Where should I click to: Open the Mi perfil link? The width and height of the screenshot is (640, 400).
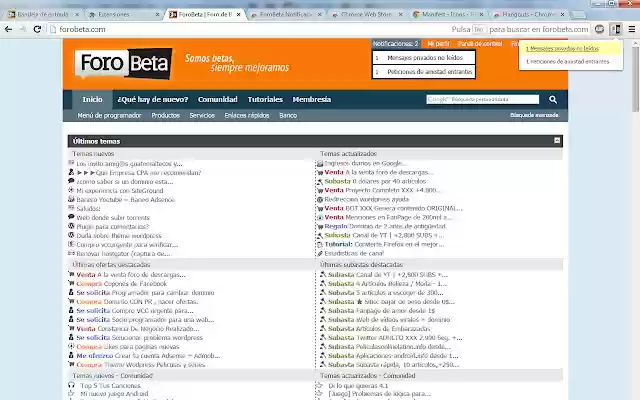438,44
